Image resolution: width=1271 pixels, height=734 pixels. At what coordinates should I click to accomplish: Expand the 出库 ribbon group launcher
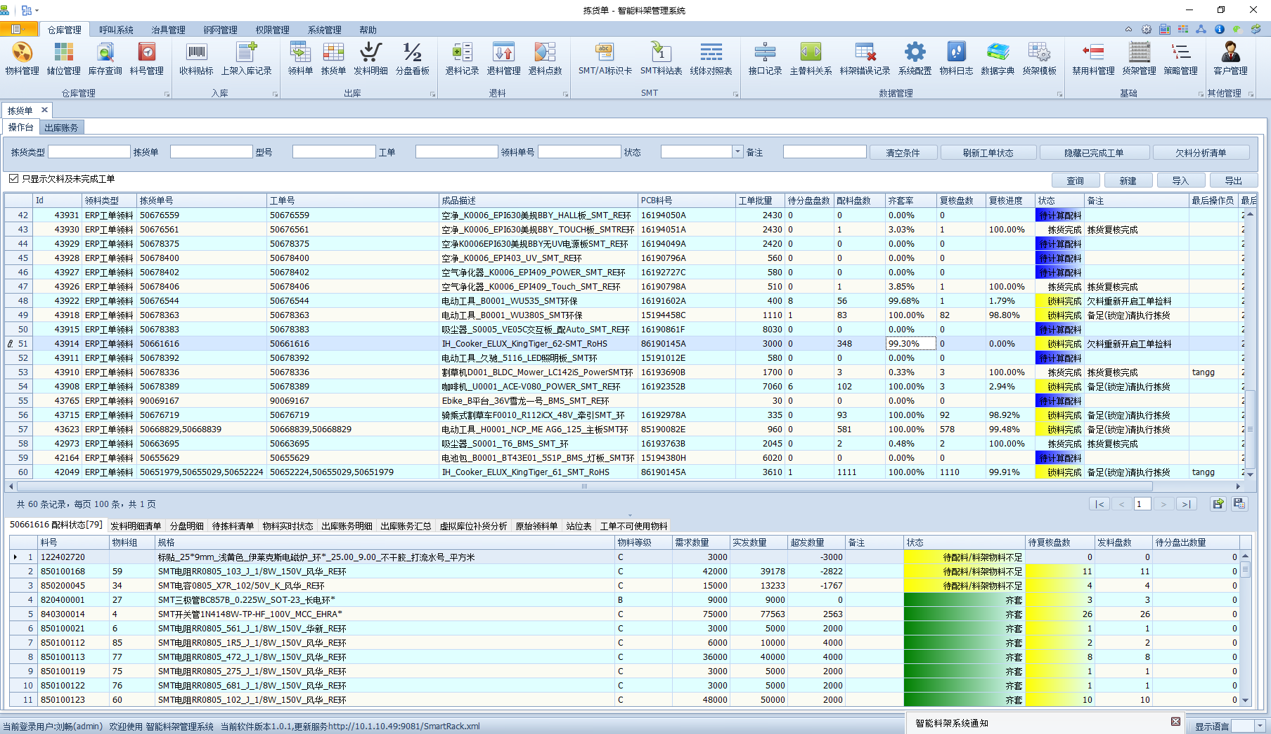[433, 94]
